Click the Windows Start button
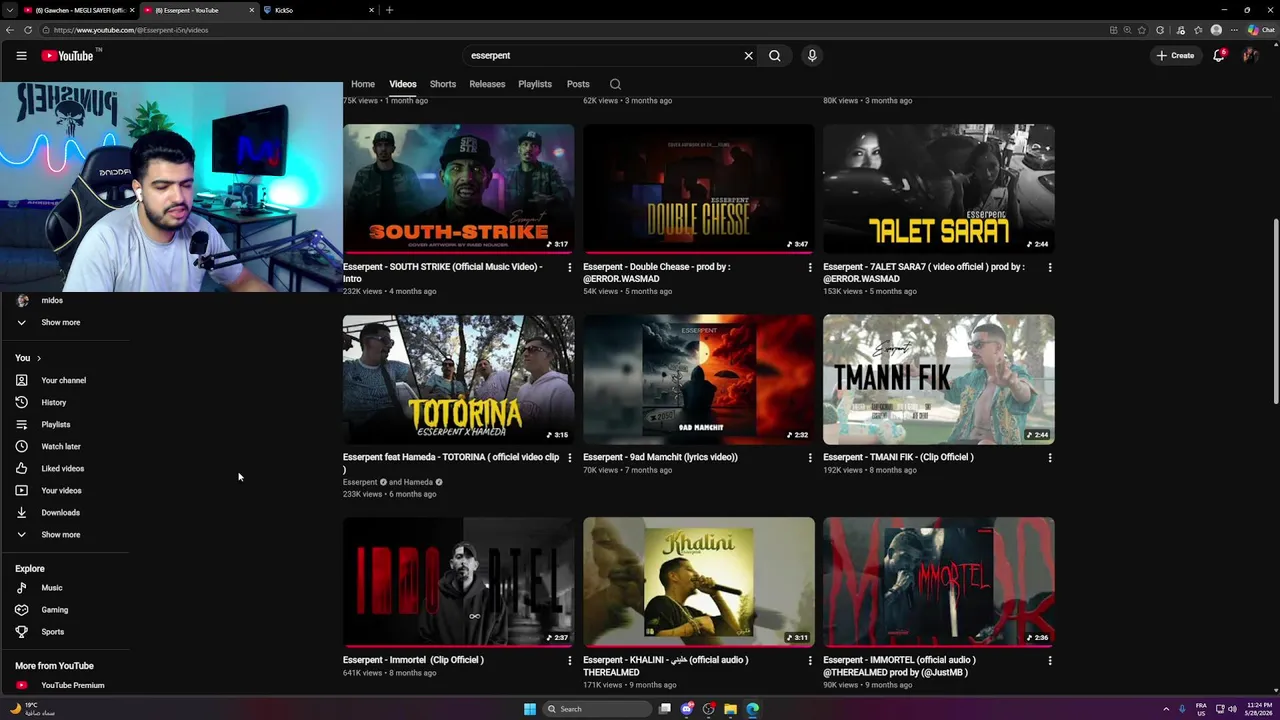The width and height of the screenshot is (1280, 720). pyautogui.click(x=530, y=709)
